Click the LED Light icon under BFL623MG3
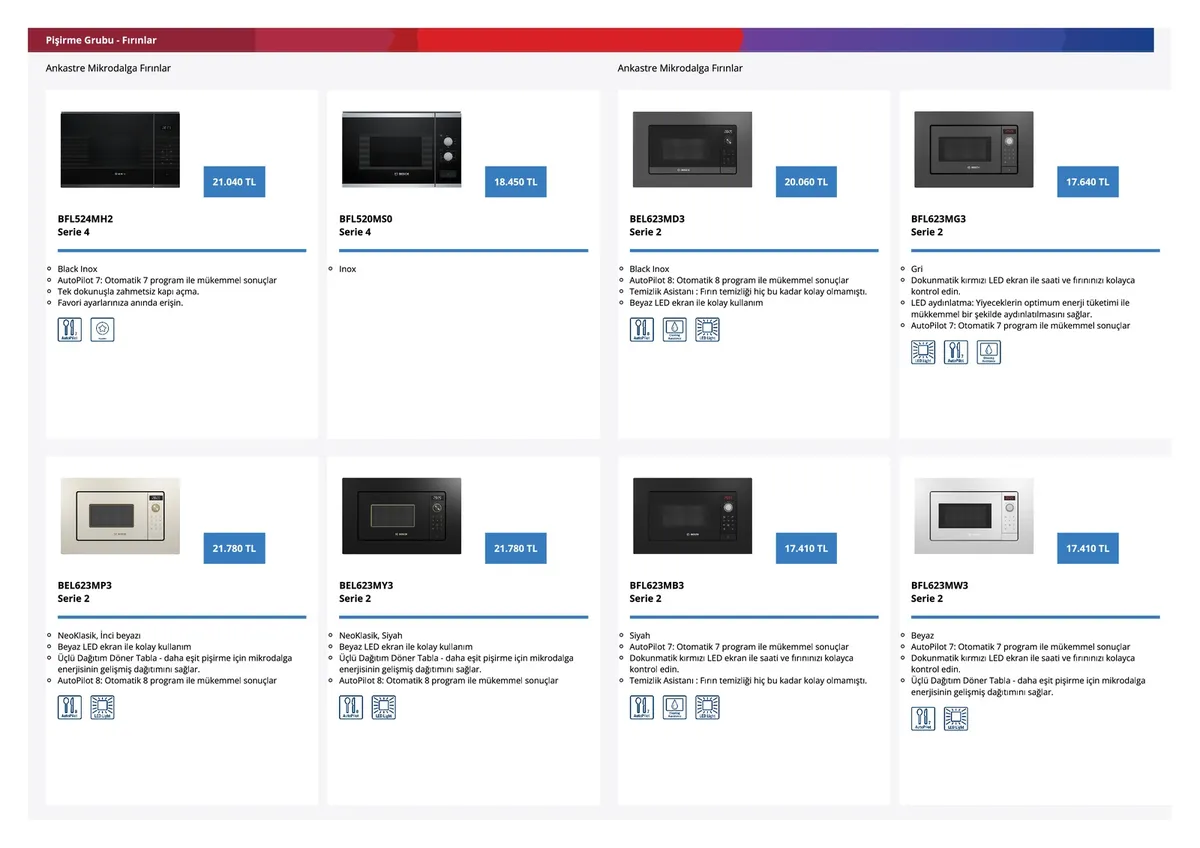 [x=923, y=352]
